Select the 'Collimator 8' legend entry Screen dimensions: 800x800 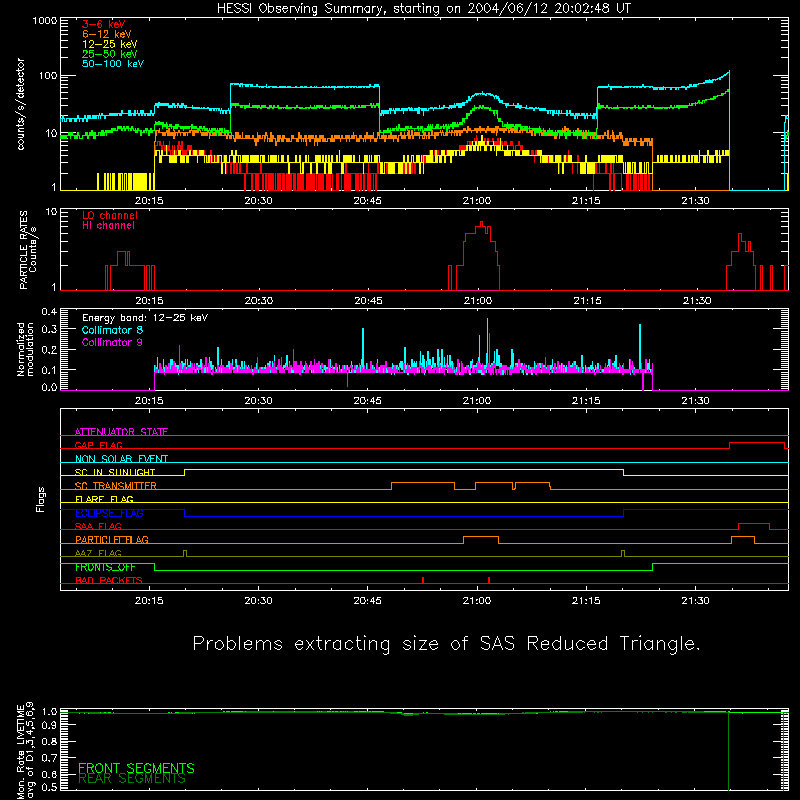pos(112,330)
